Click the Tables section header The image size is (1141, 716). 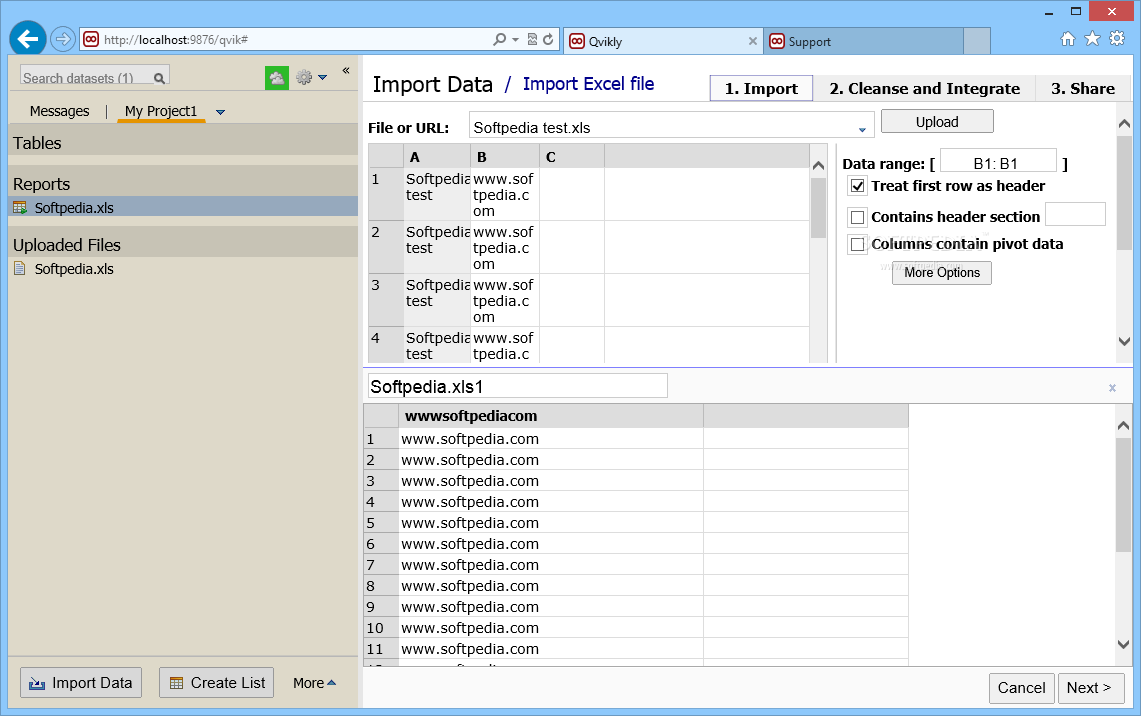coord(183,143)
